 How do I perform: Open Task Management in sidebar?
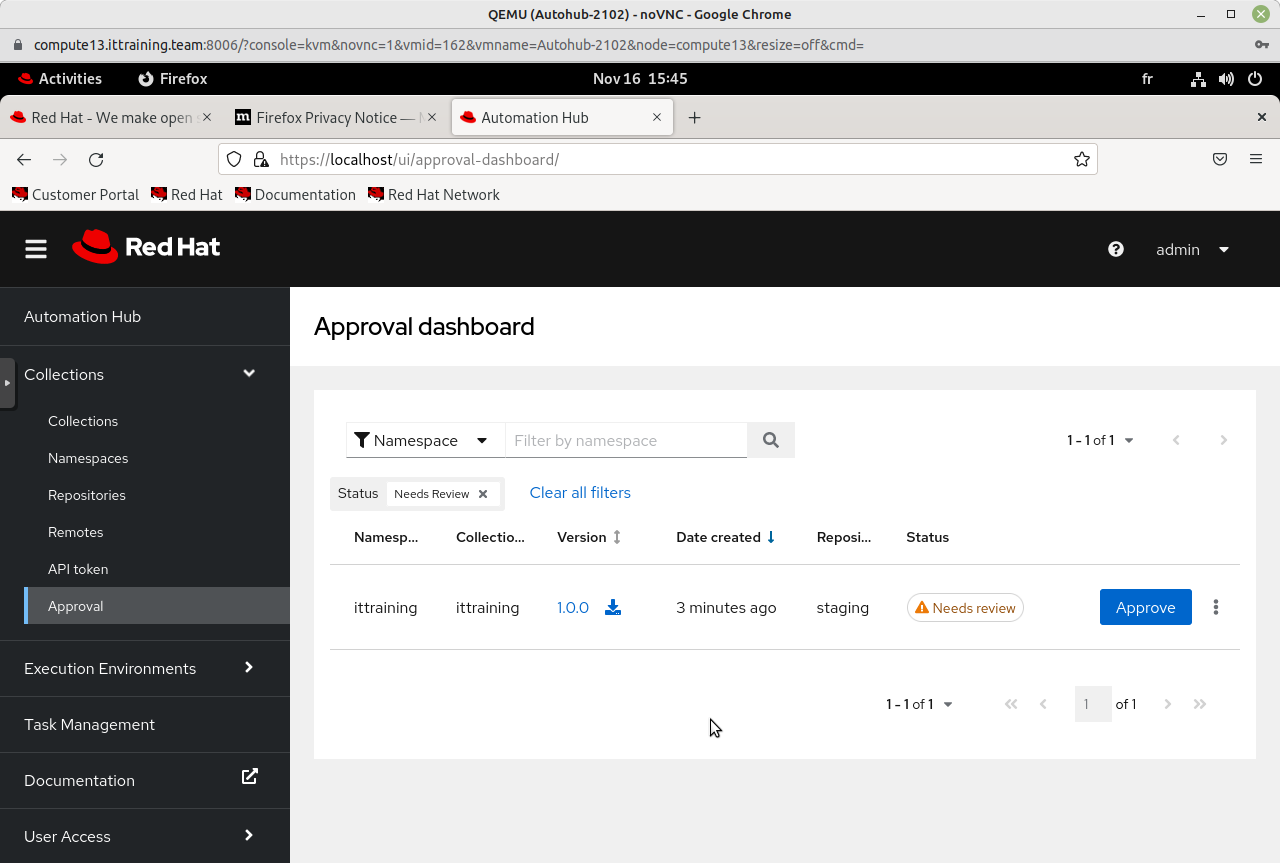pos(145,724)
